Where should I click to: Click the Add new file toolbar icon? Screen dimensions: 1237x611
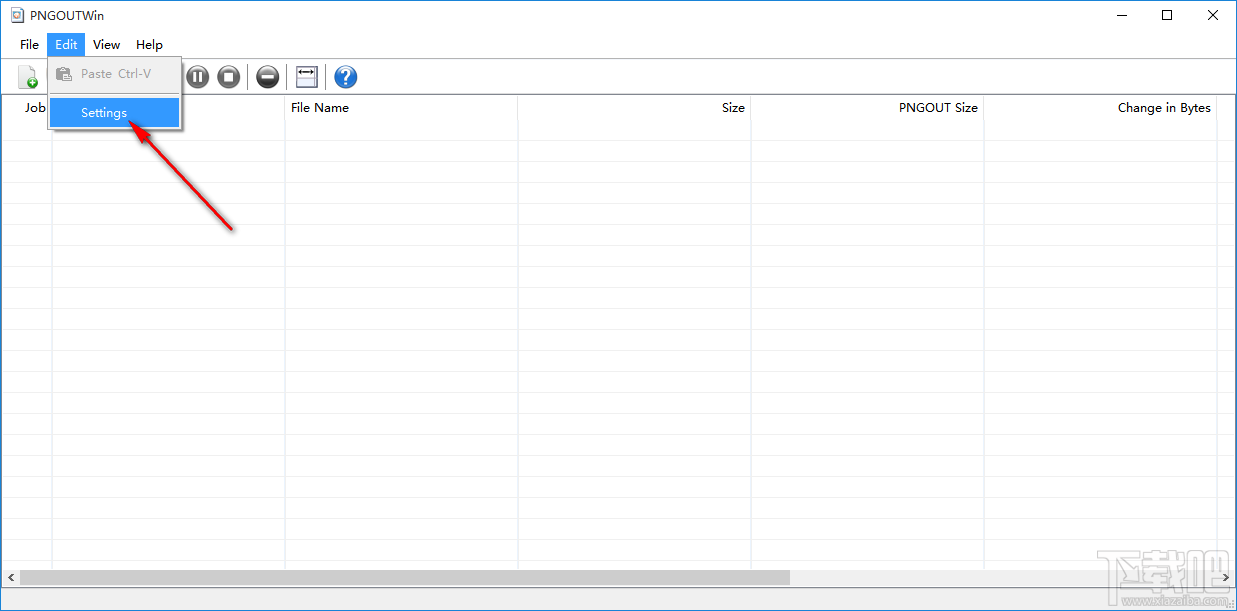[x=28, y=77]
